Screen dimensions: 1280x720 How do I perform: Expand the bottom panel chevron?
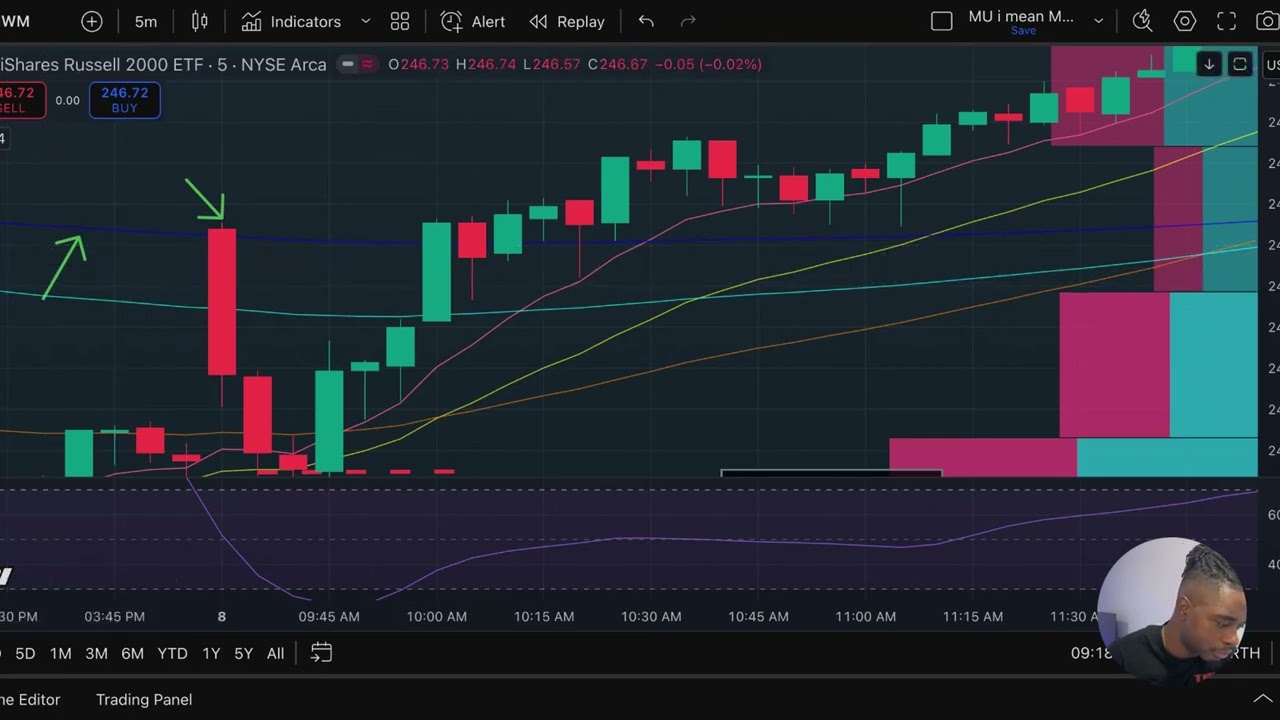click(x=1263, y=699)
